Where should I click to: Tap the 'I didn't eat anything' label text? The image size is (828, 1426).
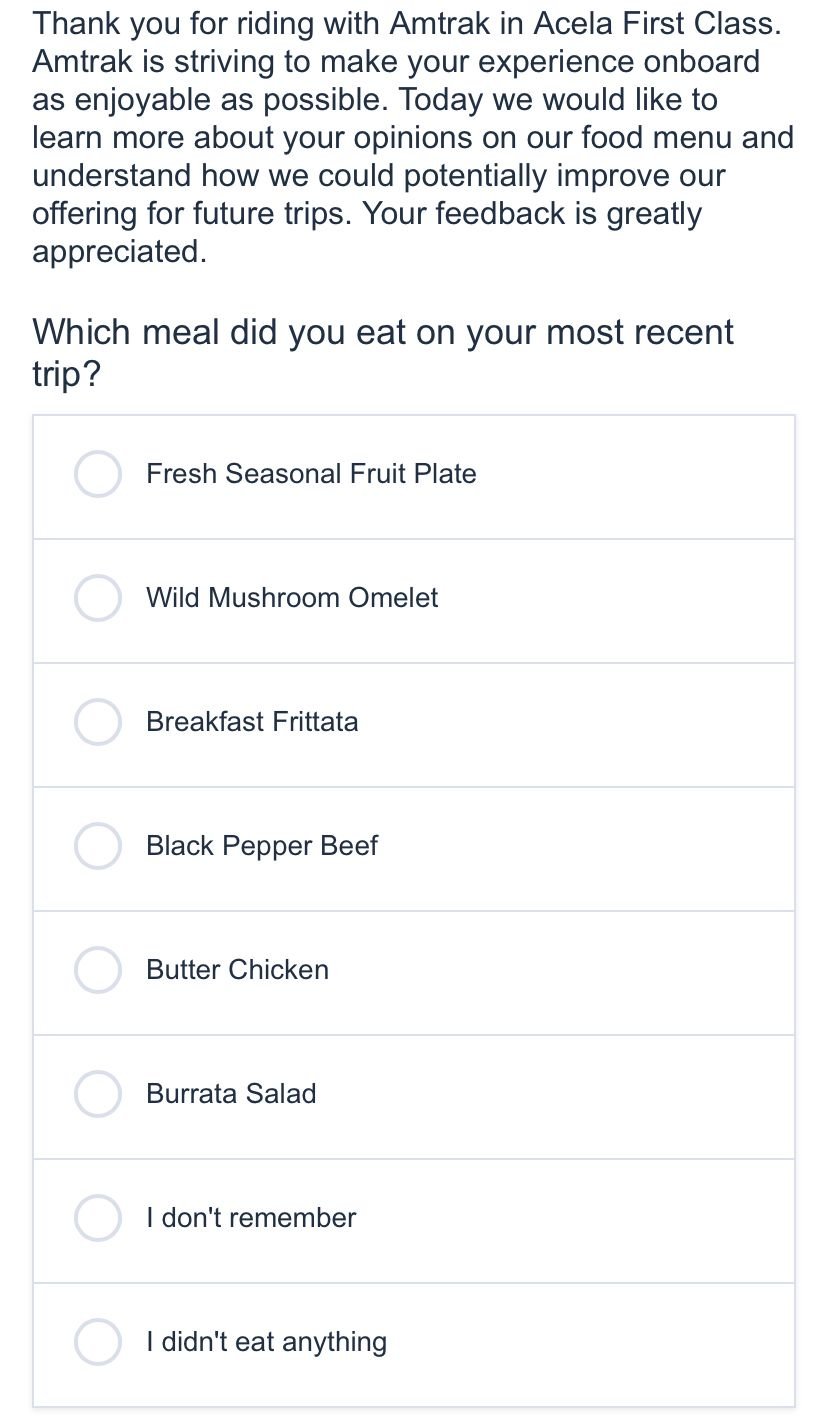[266, 1342]
